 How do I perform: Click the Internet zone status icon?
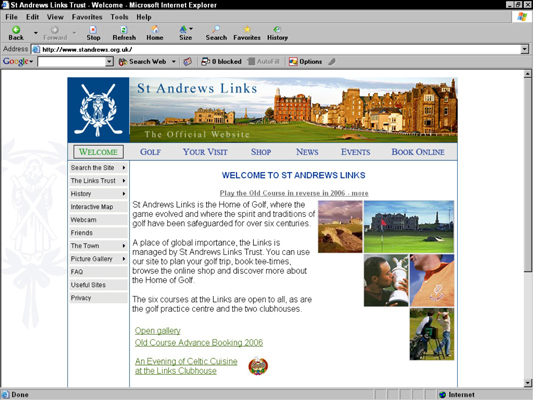point(442,395)
